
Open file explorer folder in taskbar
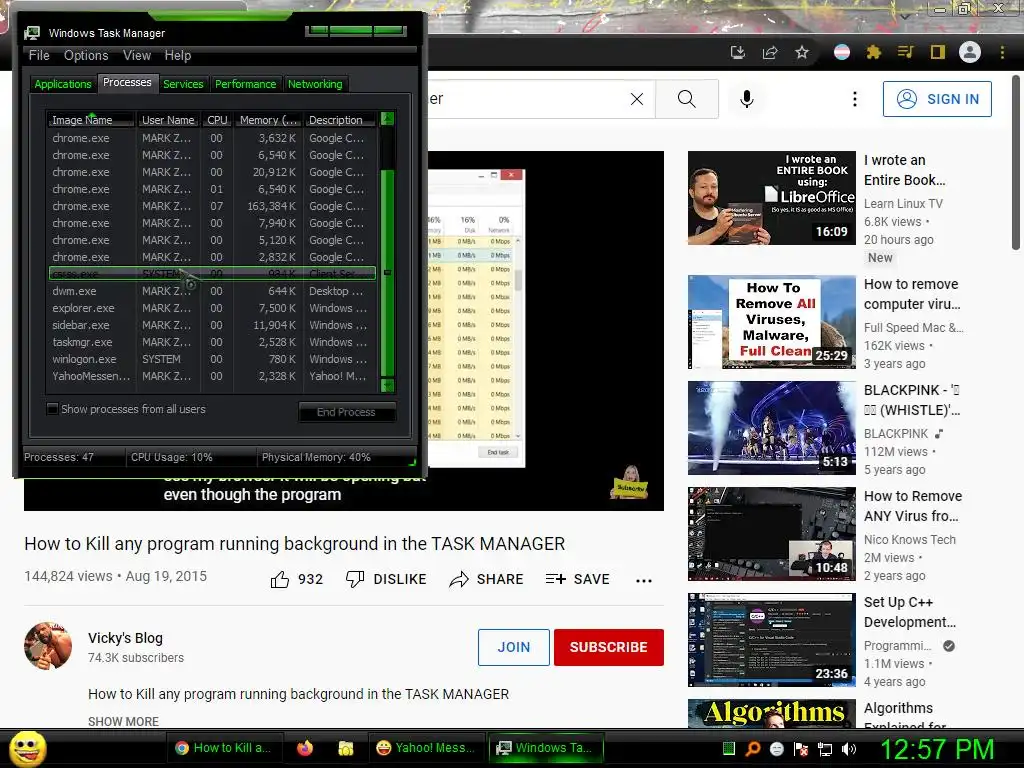click(x=345, y=748)
